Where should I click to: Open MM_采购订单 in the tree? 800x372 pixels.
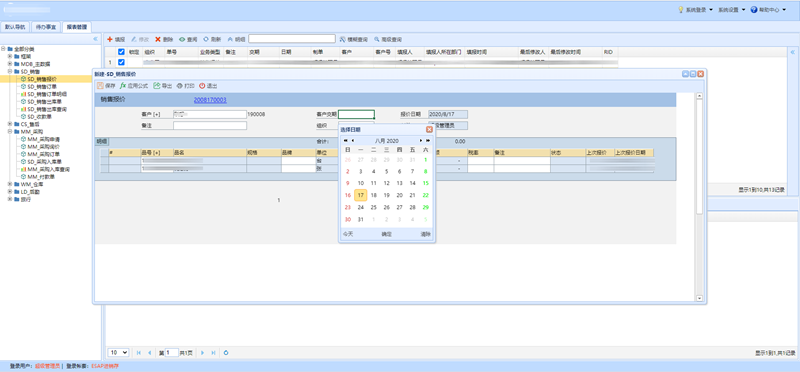[x=43, y=154]
